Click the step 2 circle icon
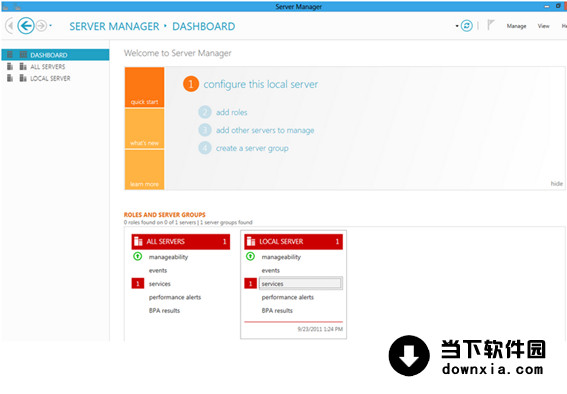This screenshot has height=394, width=567. pos(205,112)
